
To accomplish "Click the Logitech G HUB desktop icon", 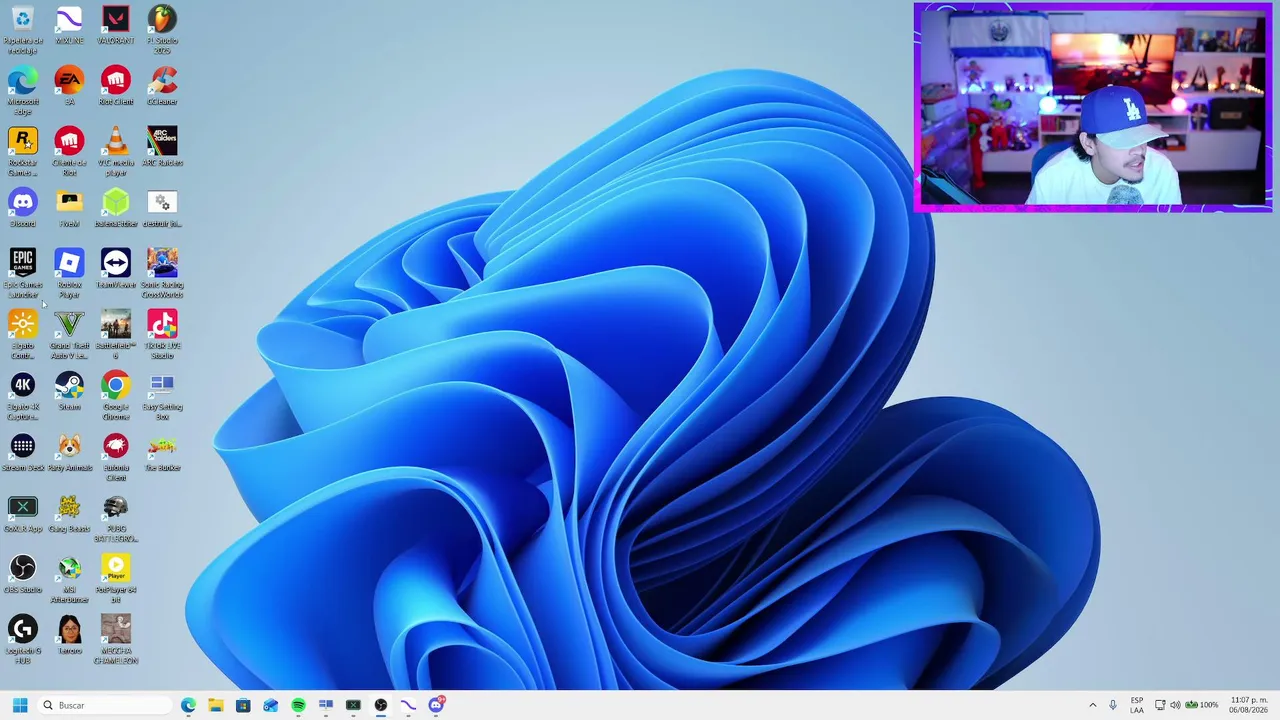I will pos(22,640).
